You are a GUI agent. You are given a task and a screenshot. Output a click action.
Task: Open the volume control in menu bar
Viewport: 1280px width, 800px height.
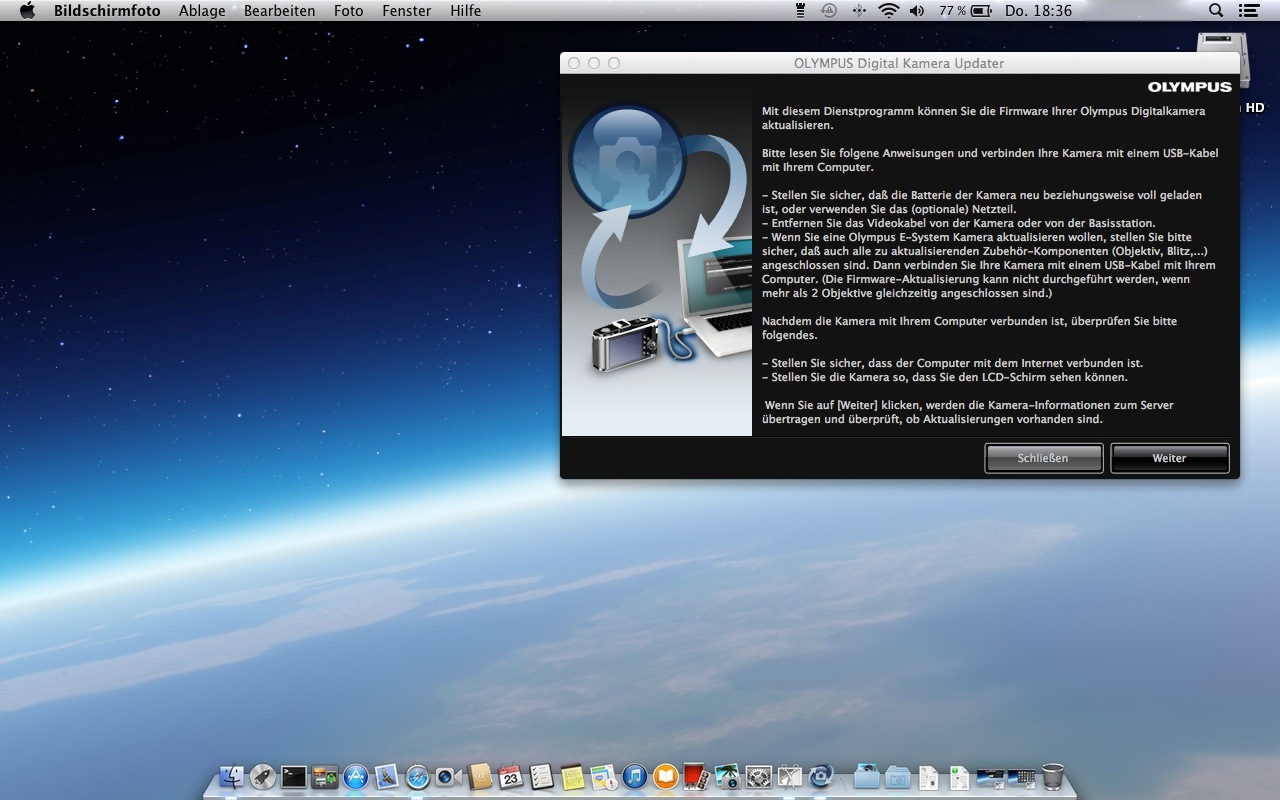(x=918, y=11)
